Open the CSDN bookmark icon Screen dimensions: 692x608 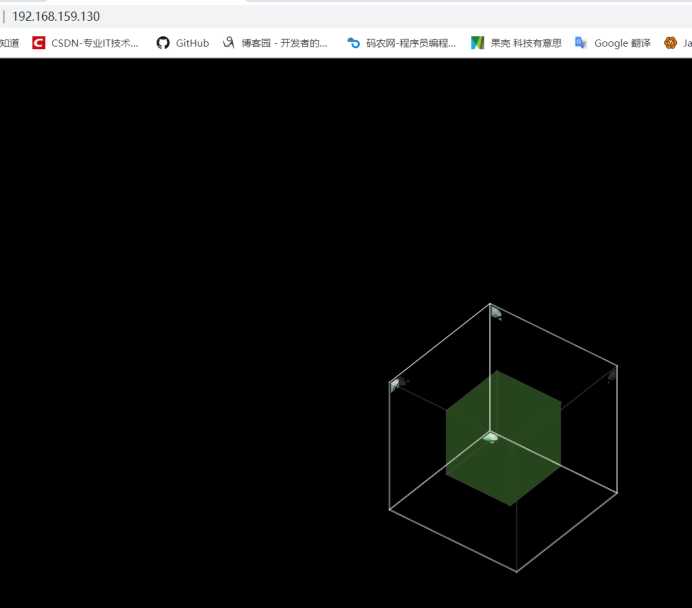click(38, 43)
